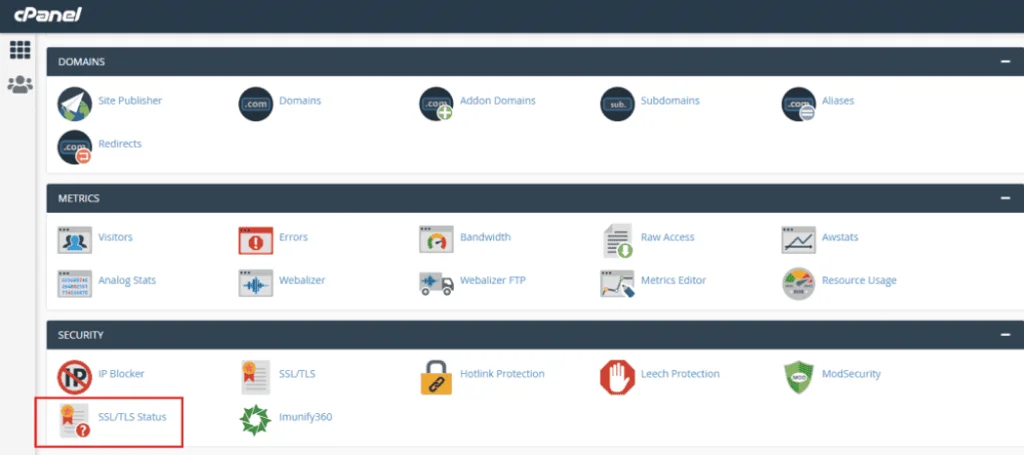Open the Bandwidth gauge icon

point(436,240)
